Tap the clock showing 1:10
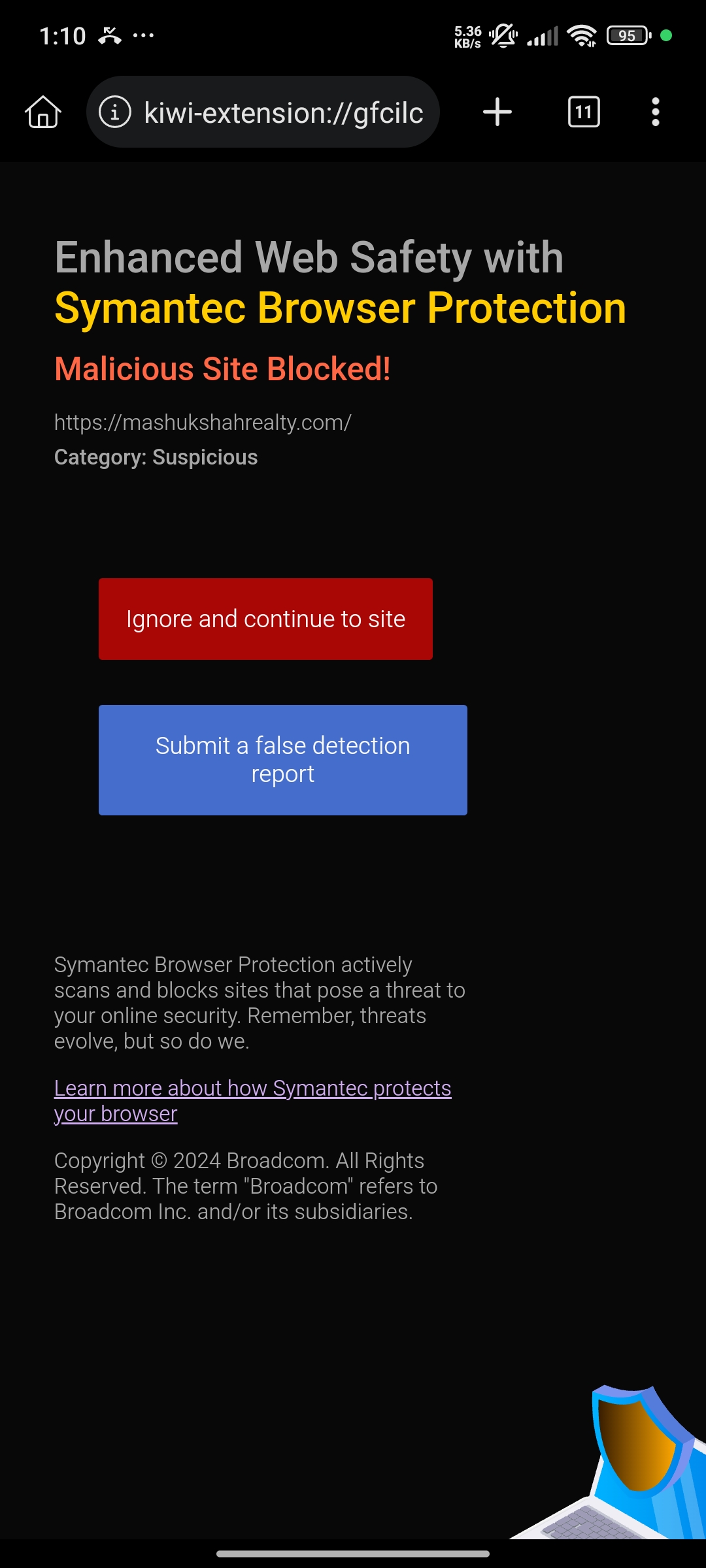Image resolution: width=706 pixels, height=1568 pixels. (62, 36)
